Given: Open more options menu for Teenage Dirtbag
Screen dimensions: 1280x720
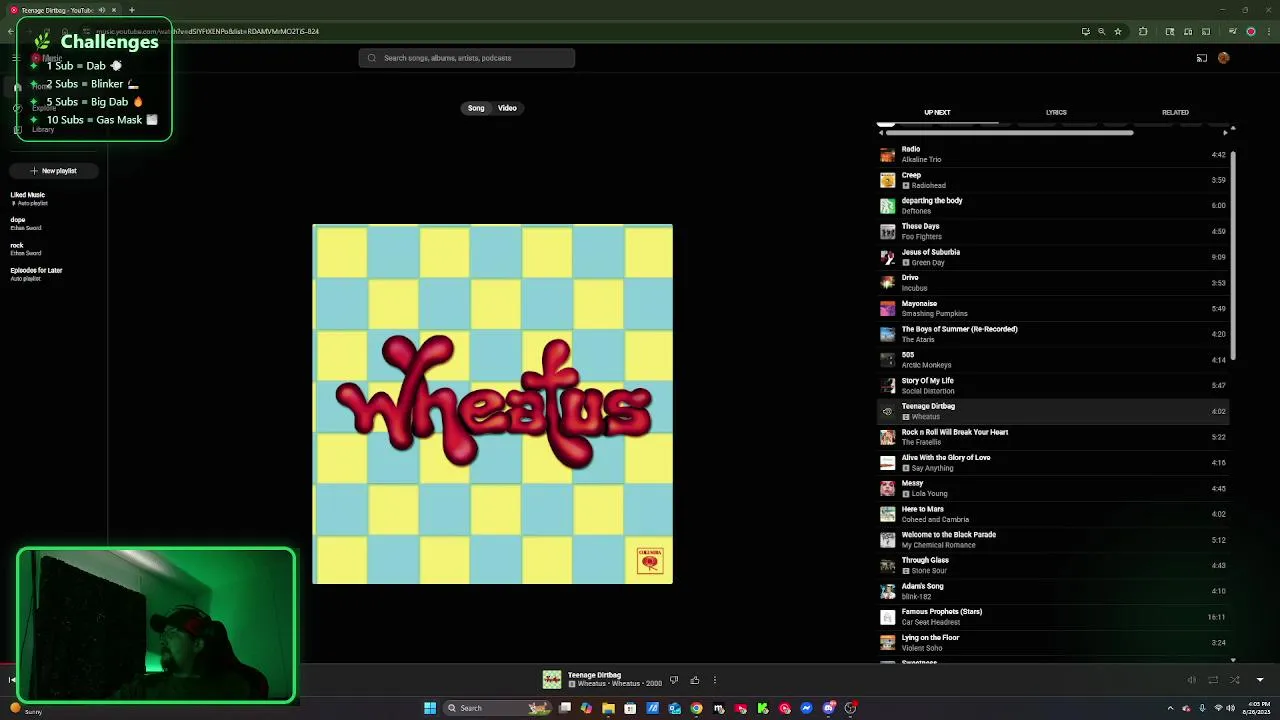Looking at the screenshot, I should (714, 680).
